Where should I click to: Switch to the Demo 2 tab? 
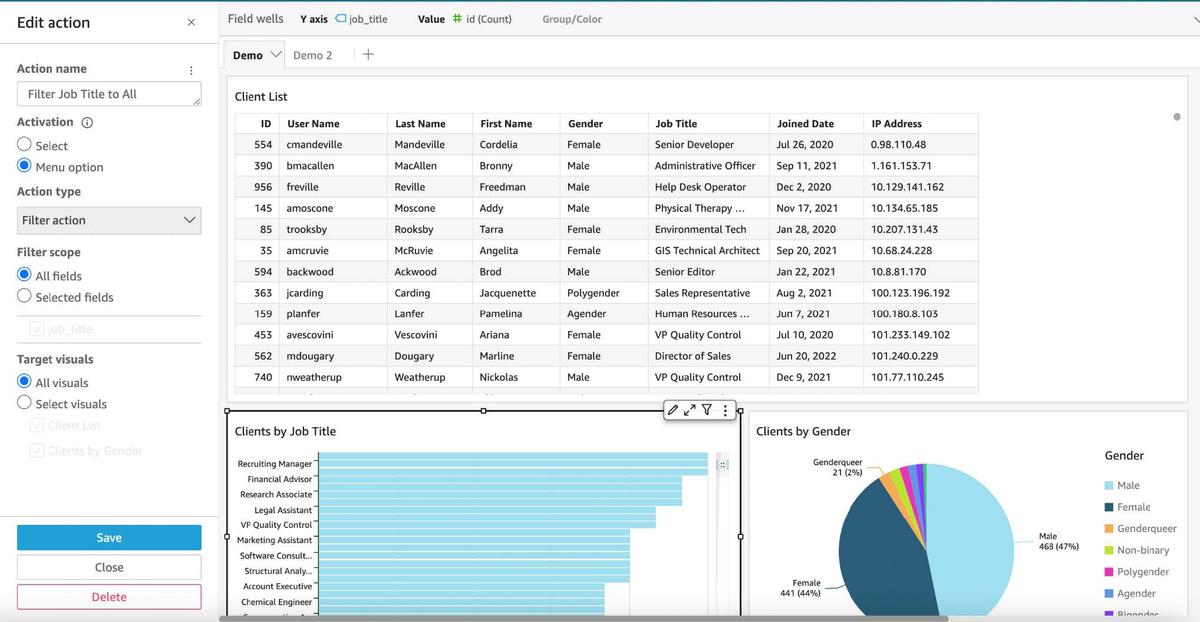point(313,56)
